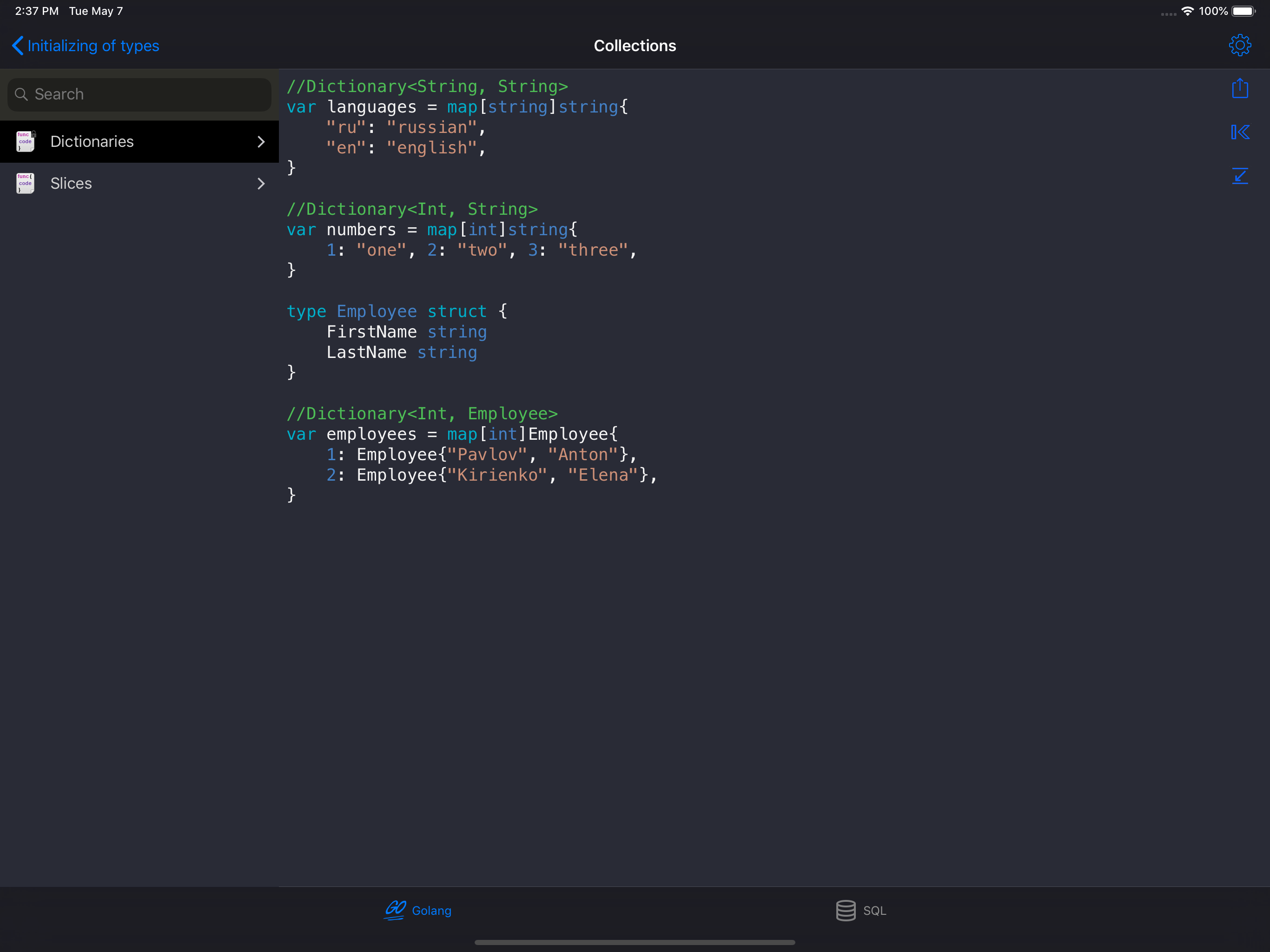Viewport: 1270px width, 952px height.
Task: Tap the back chevron arrow
Action: click(x=18, y=46)
